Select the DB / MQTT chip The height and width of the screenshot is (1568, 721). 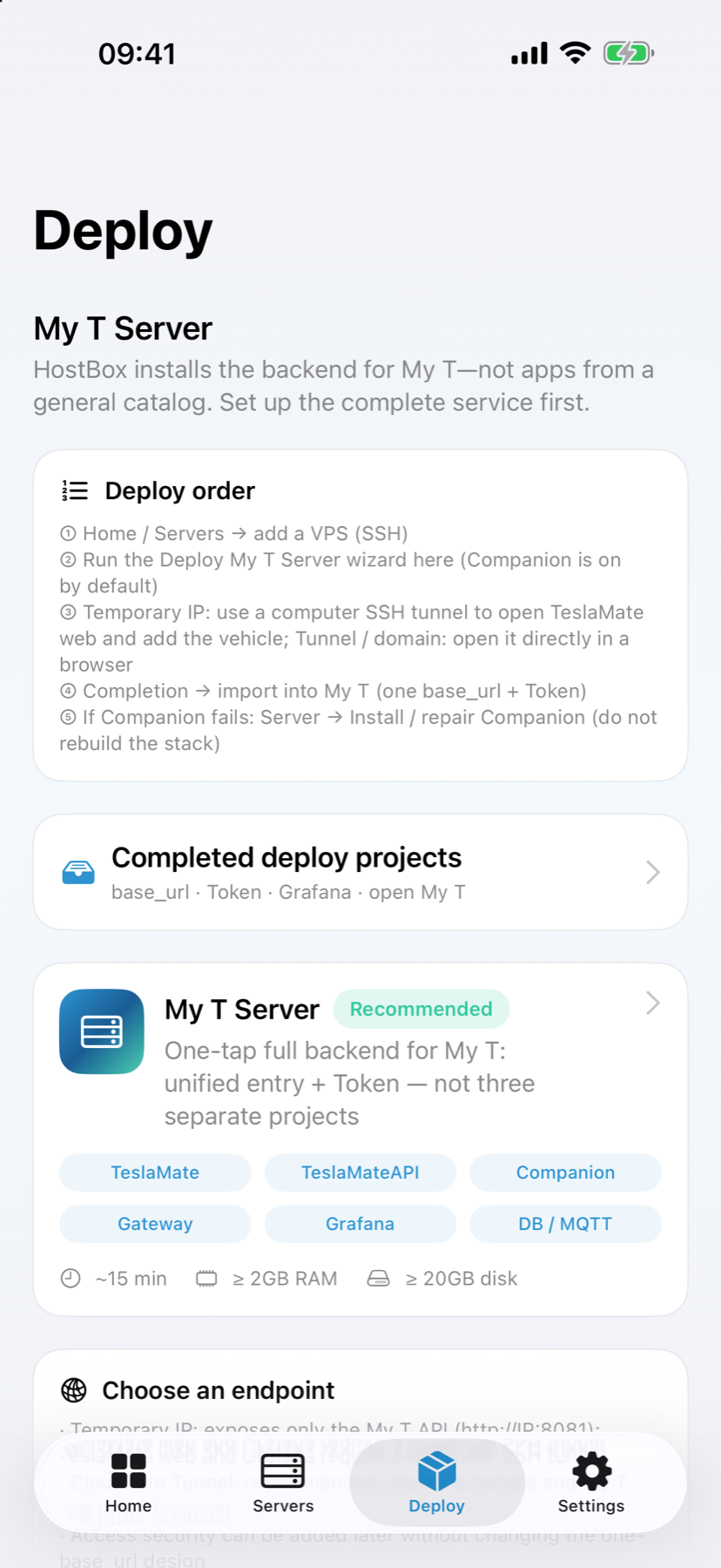(566, 1224)
